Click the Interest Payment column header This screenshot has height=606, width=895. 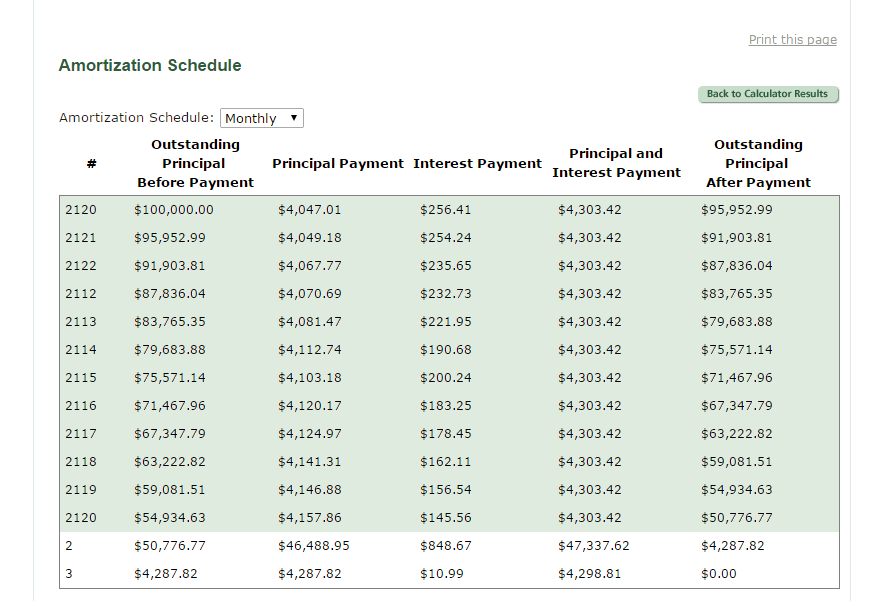pyautogui.click(x=477, y=164)
